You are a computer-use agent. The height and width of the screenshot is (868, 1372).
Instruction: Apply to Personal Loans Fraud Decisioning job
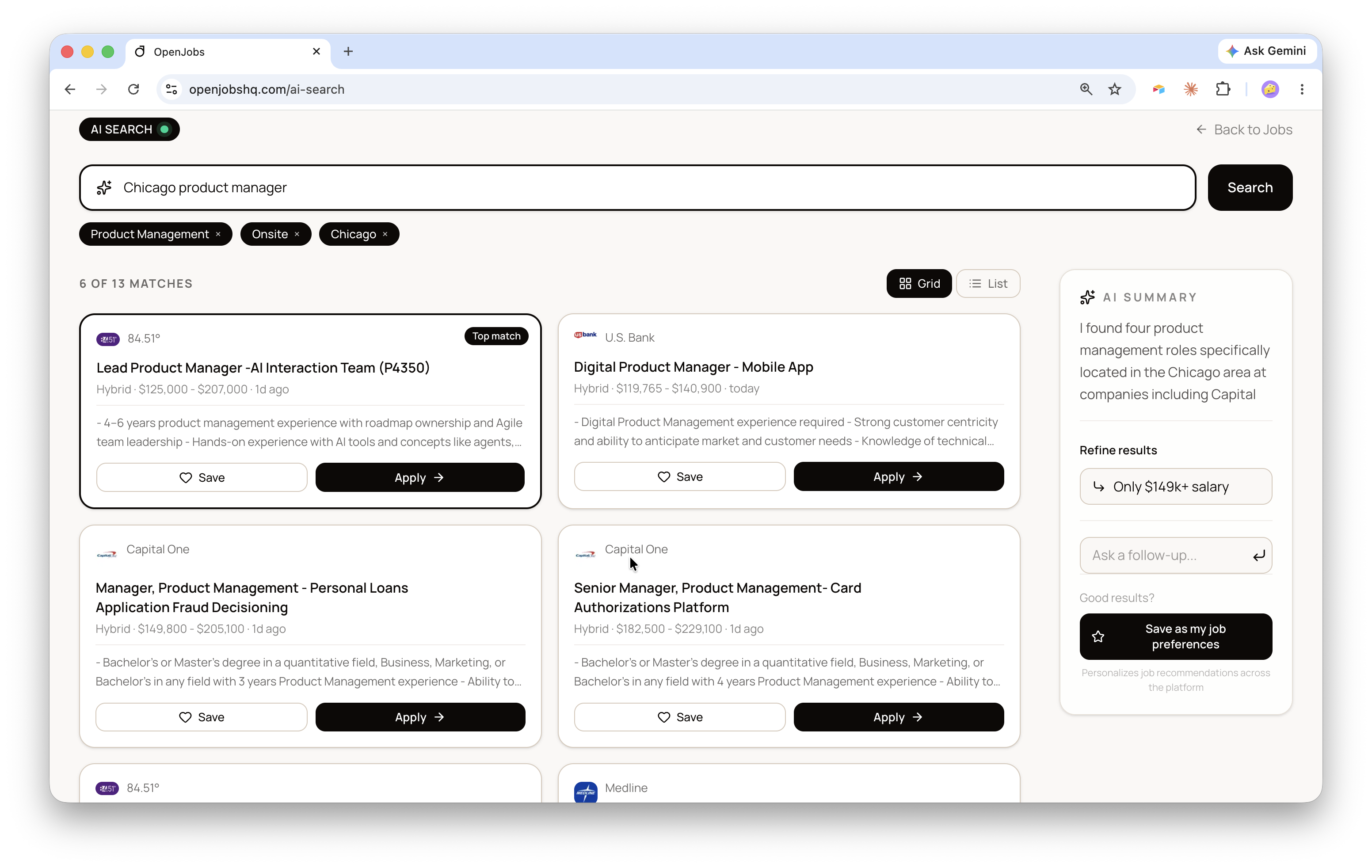(x=420, y=716)
